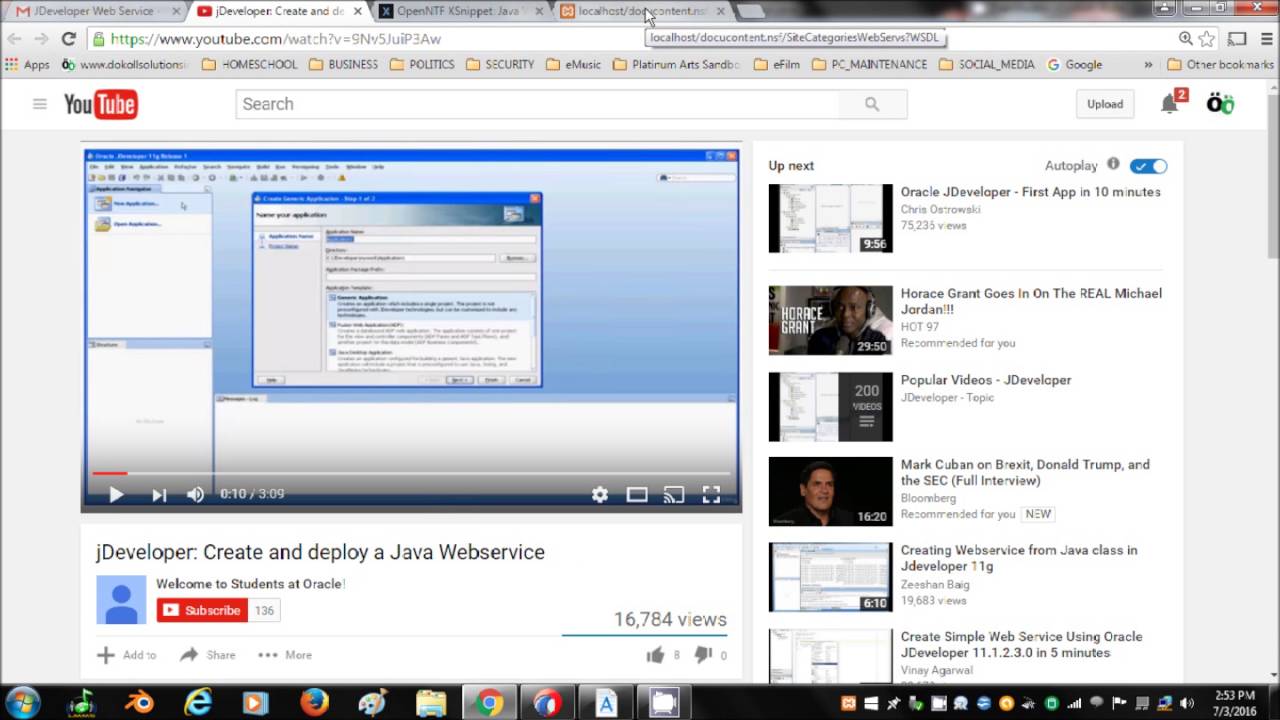Open Internet Explorer from taskbar
Image resolution: width=1280 pixels, height=720 pixels.
point(198,702)
